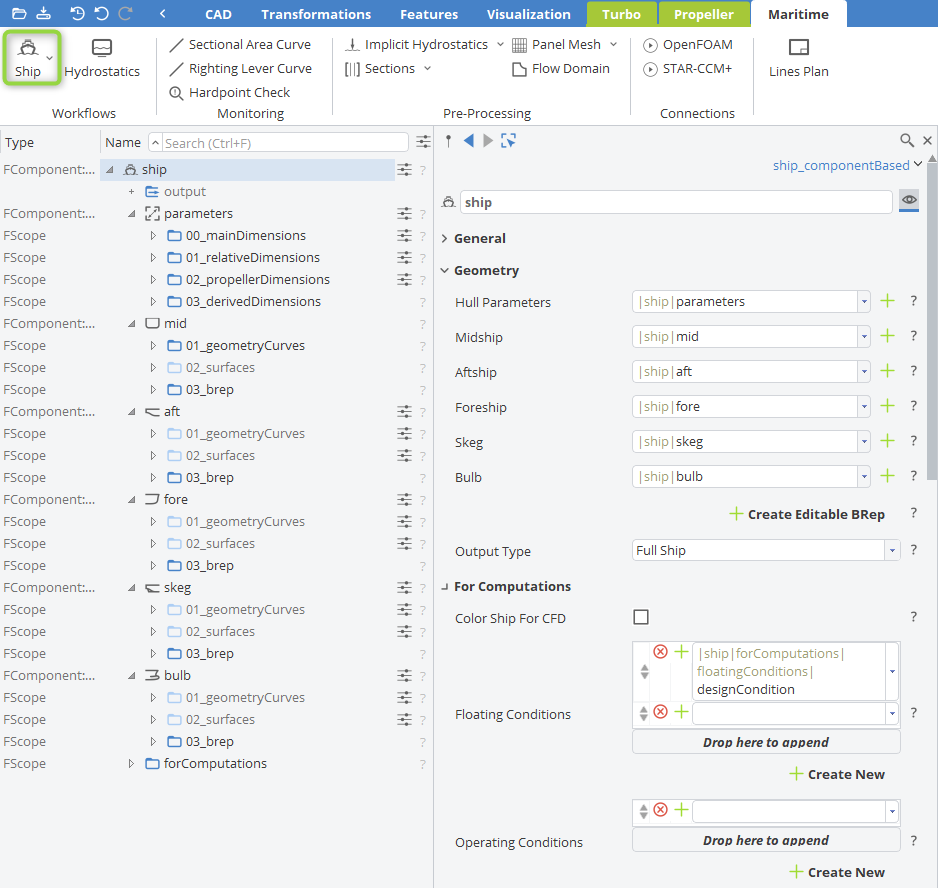Viewport: 938px width, 888px height.
Task: Open the Output Type dropdown
Action: coord(892,551)
